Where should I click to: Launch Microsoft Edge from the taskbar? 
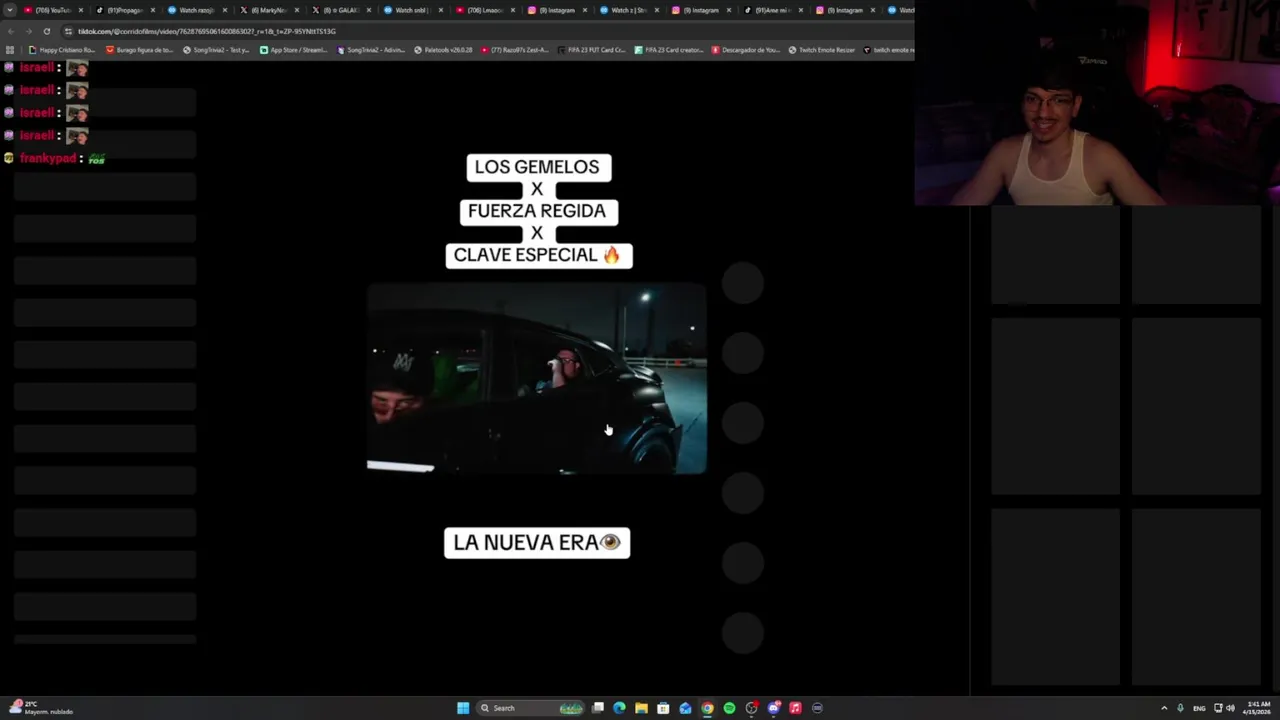620,708
